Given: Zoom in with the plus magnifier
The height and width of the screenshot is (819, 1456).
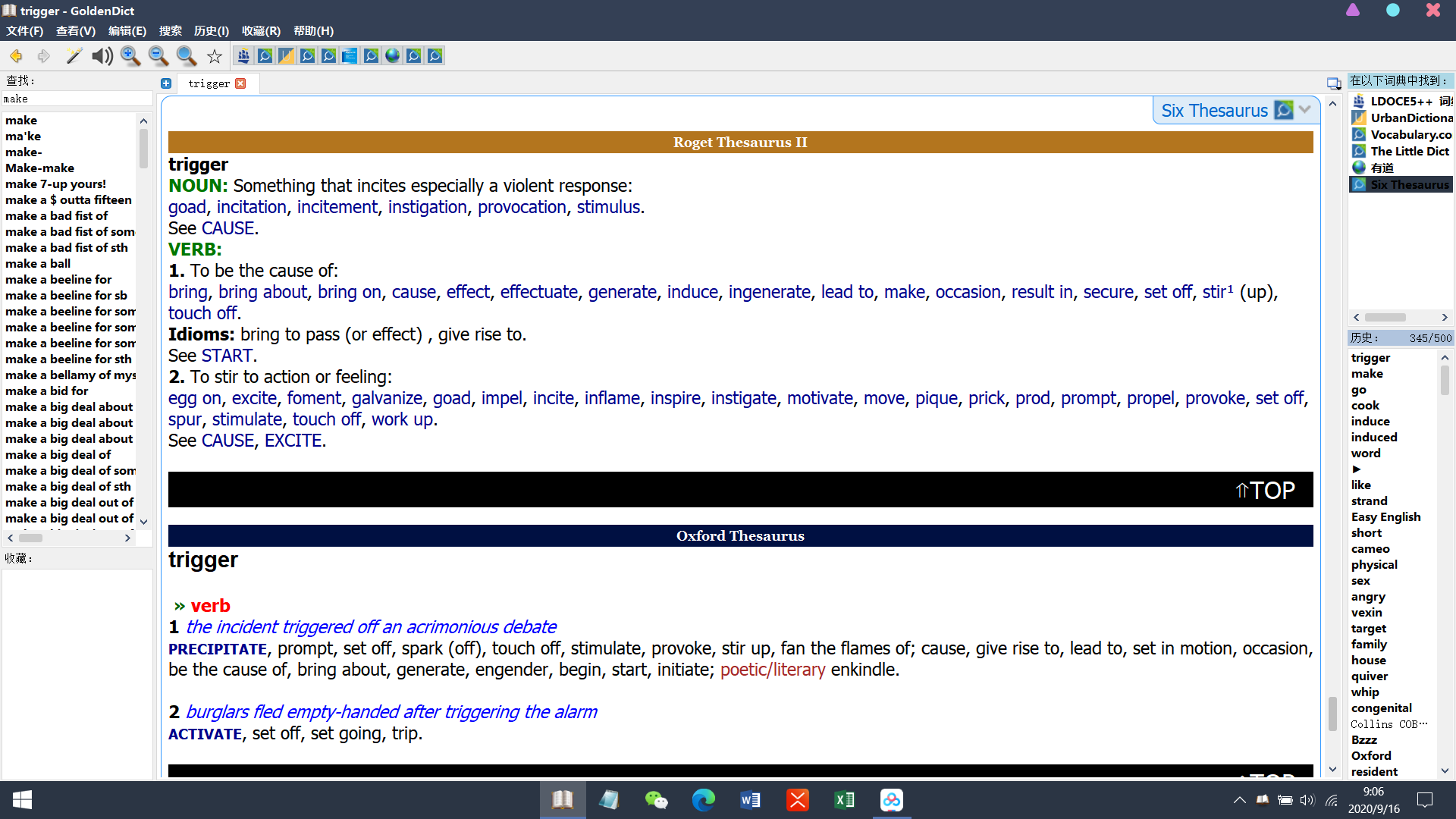Looking at the screenshot, I should (130, 56).
